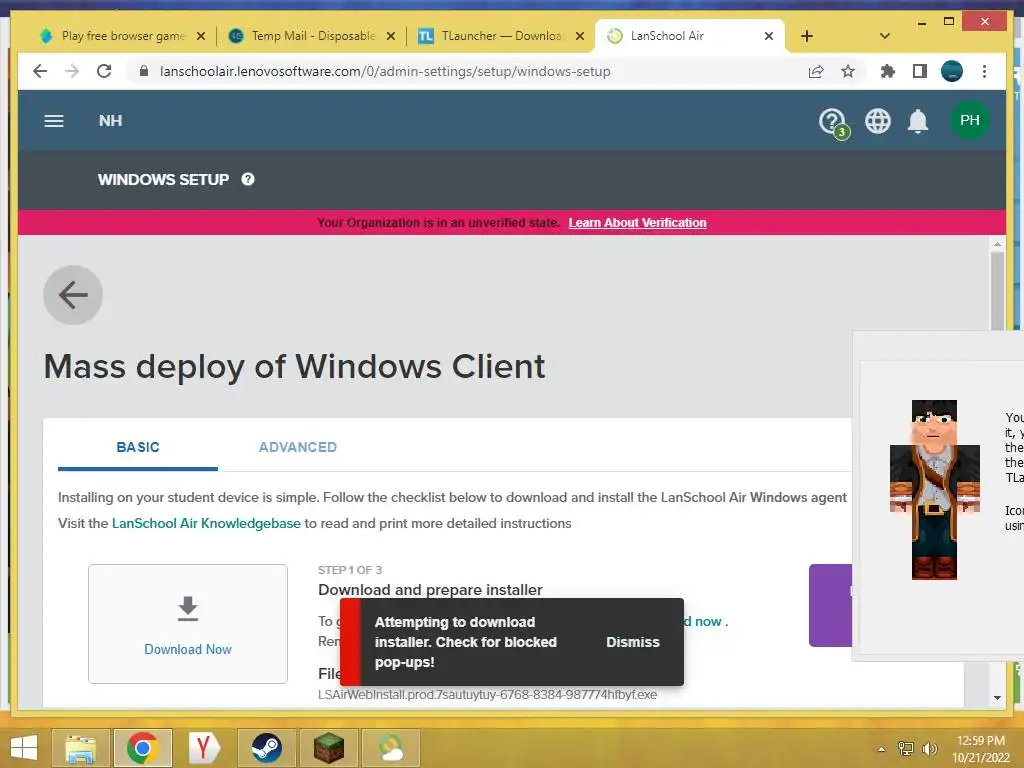The height and width of the screenshot is (768, 1024).
Task: Open the weather app in taskbar
Action: point(391,748)
